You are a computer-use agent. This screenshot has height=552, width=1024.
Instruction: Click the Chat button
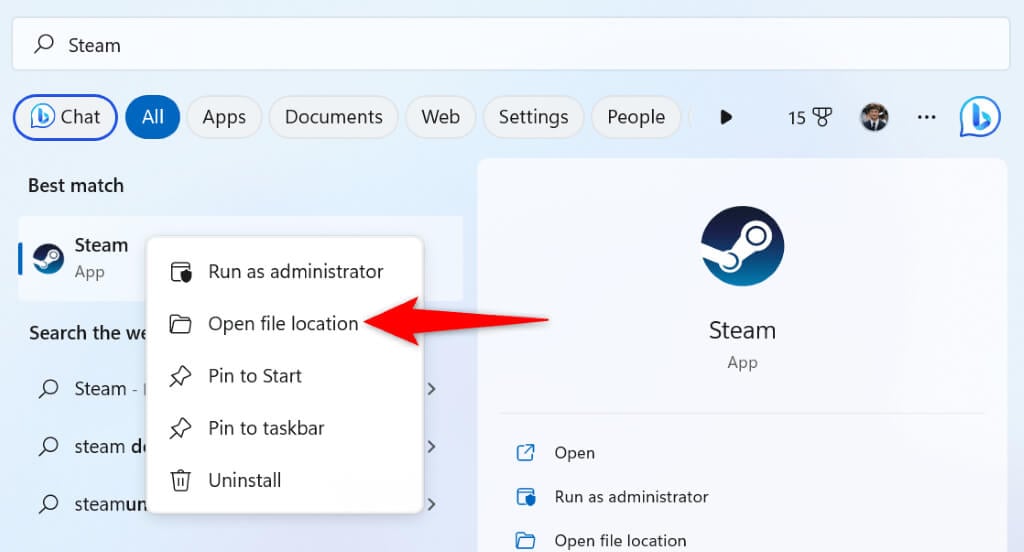click(65, 117)
